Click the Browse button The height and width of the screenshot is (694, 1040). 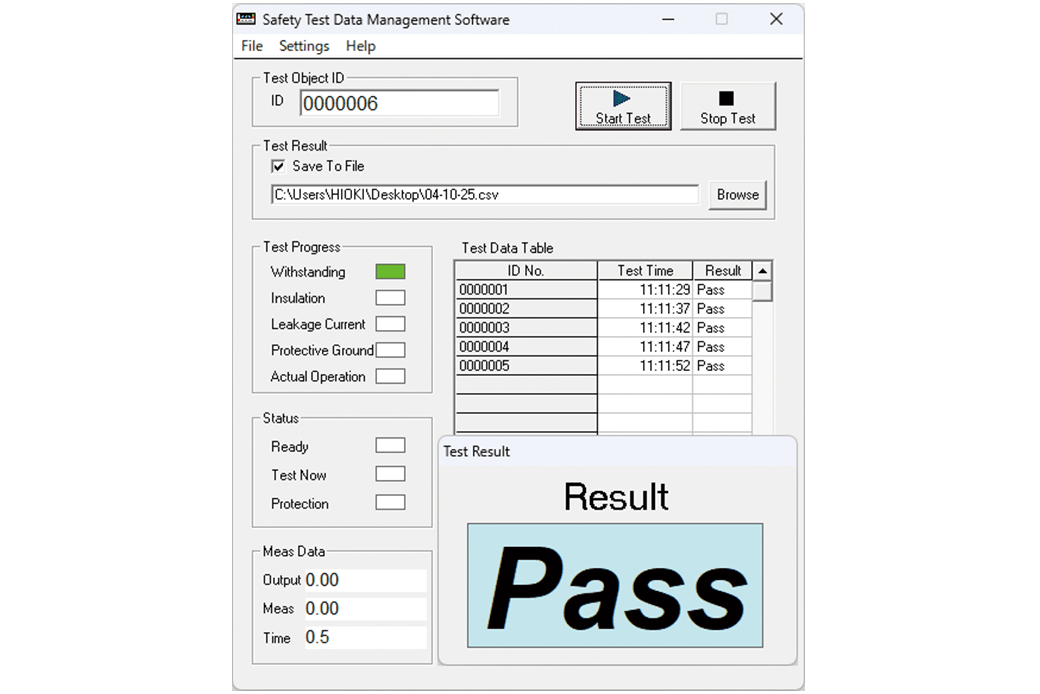tap(738, 194)
